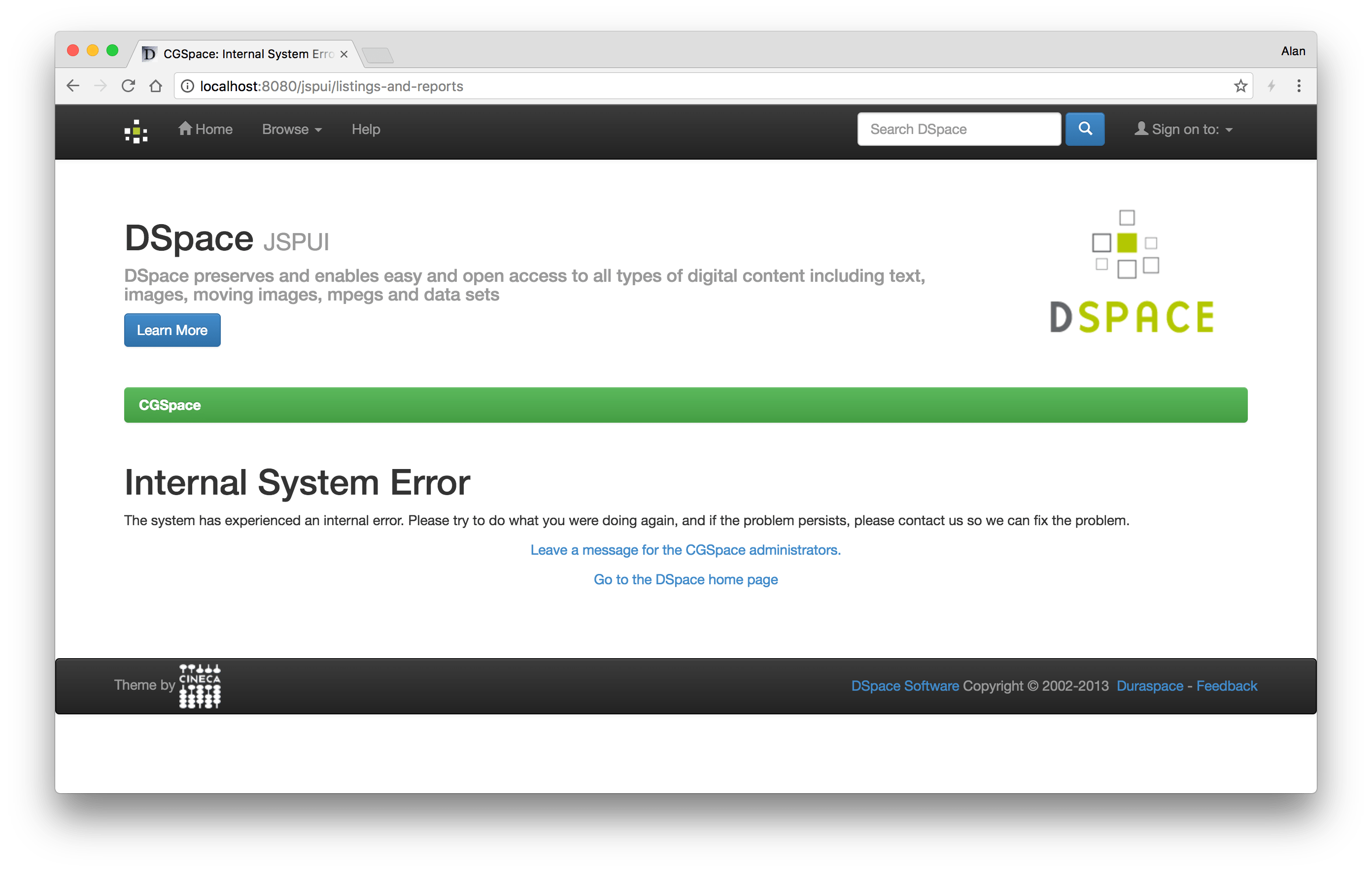Viewport: 1372px width, 872px height.
Task: Reload the page with the refresh icon
Action: (x=128, y=86)
